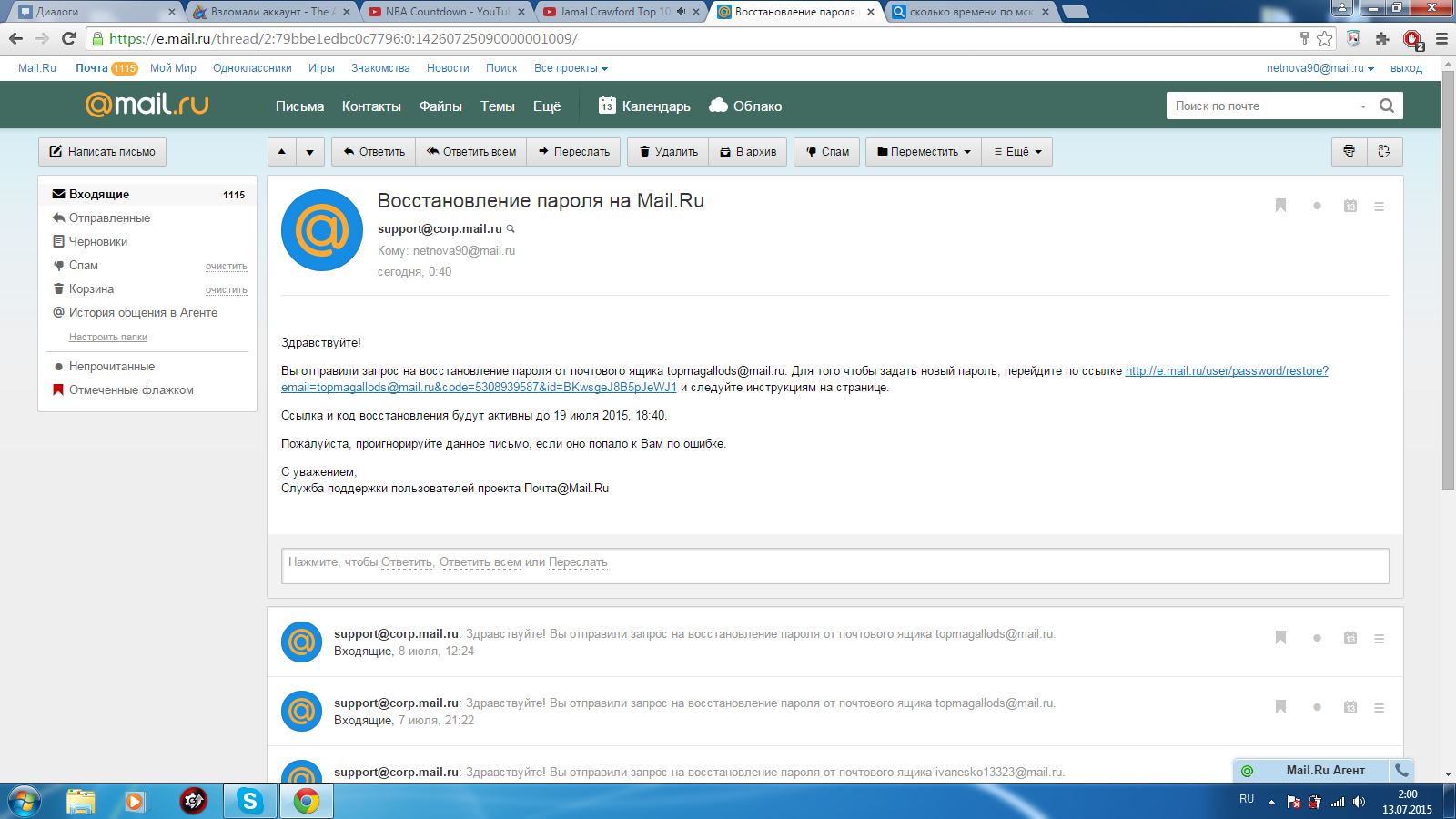Open calendar icon on 7 июля message
This screenshot has height=819, width=1456.
point(1350,708)
